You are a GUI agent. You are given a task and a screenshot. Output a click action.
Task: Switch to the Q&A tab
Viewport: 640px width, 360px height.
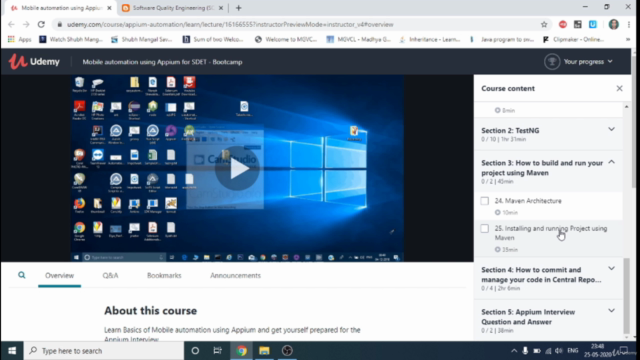click(x=110, y=276)
